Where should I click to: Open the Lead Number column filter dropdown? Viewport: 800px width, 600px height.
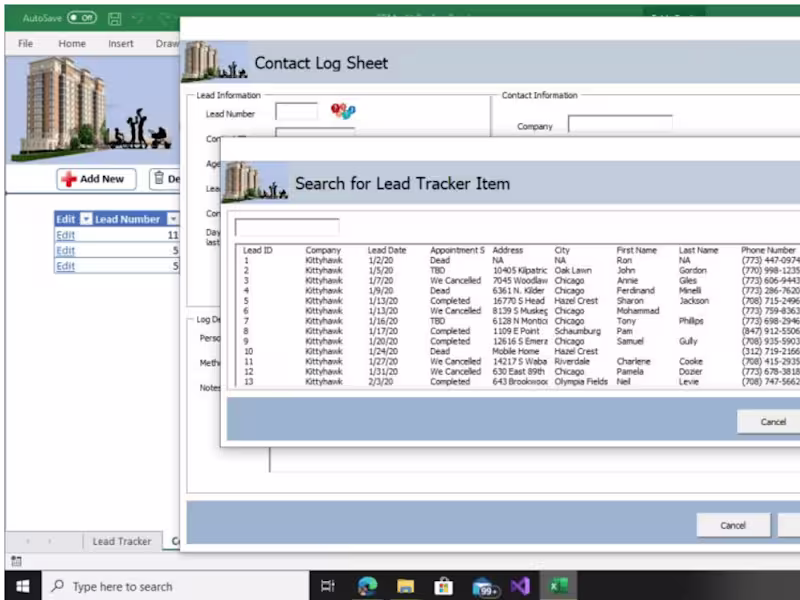[173, 219]
